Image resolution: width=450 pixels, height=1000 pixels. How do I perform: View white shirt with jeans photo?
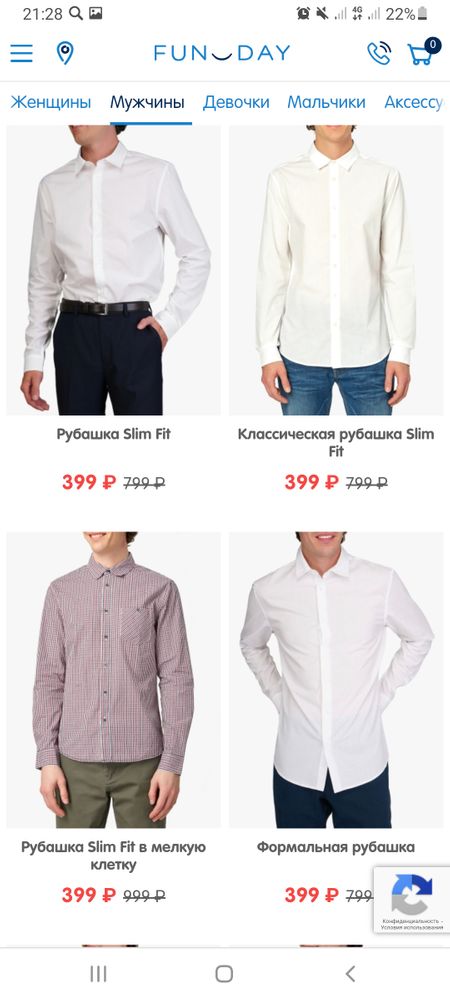point(336,270)
